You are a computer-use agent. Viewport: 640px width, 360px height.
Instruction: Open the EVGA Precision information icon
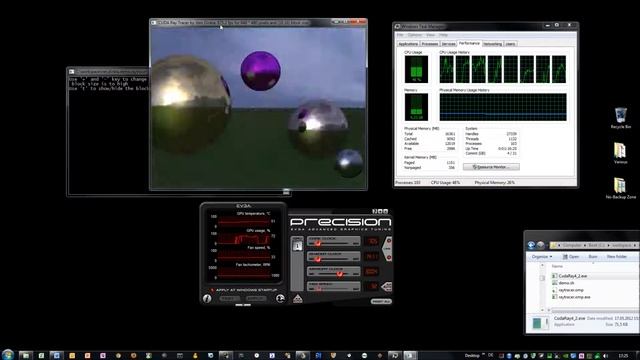click(x=207, y=298)
